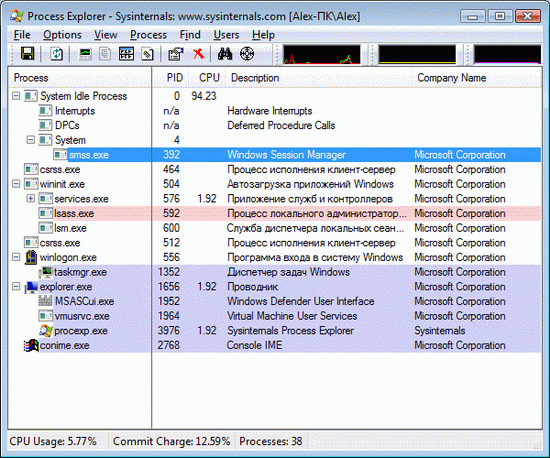Select the procexp.exe process row

click(275, 331)
